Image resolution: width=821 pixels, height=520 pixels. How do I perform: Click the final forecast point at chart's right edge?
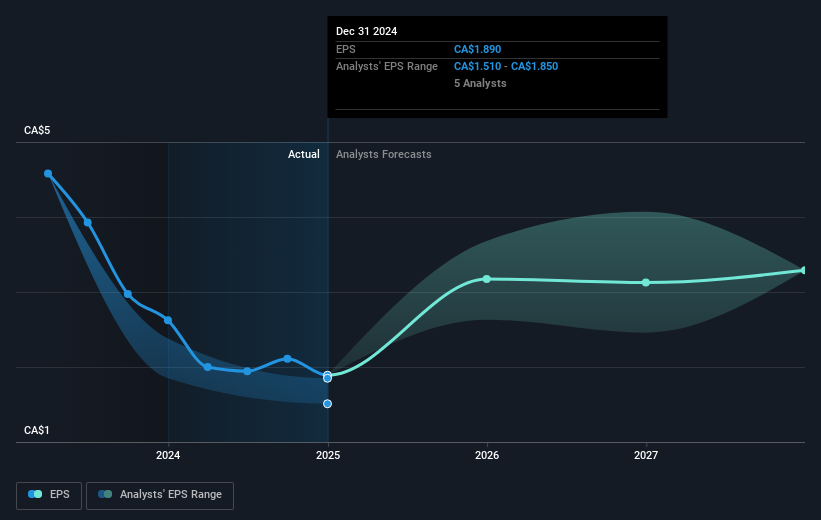coord(804,270)
